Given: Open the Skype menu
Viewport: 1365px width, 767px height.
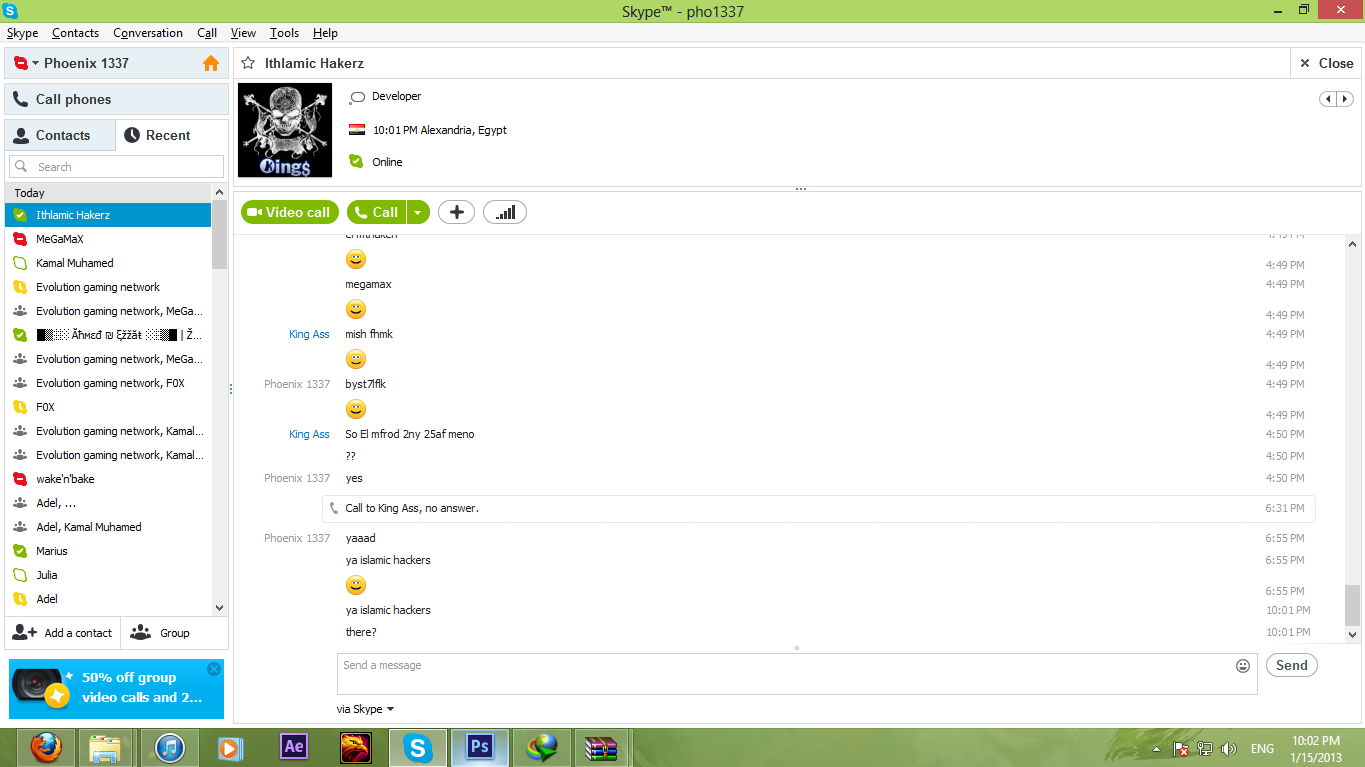Looking at the screenshot, I should tap(22, 33).
